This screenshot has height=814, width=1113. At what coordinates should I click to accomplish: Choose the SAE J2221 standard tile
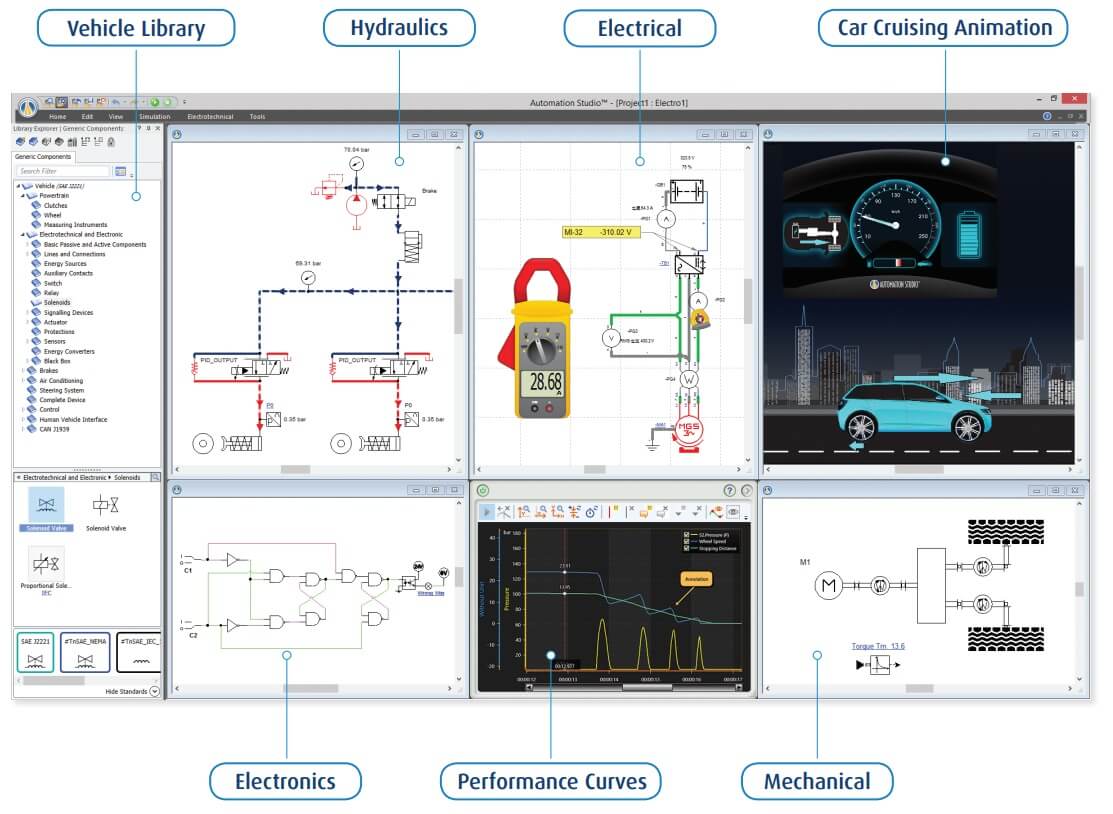pos(35,652)
